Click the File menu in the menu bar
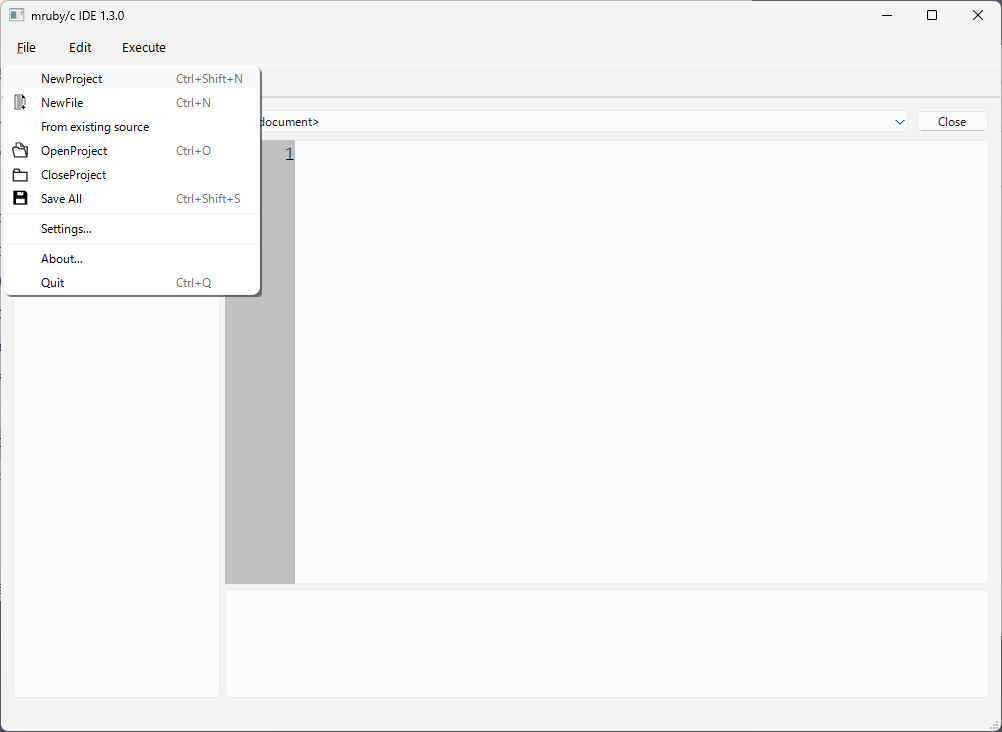The height and width of the screenshot is (732, 1002). tap(26, 47)
